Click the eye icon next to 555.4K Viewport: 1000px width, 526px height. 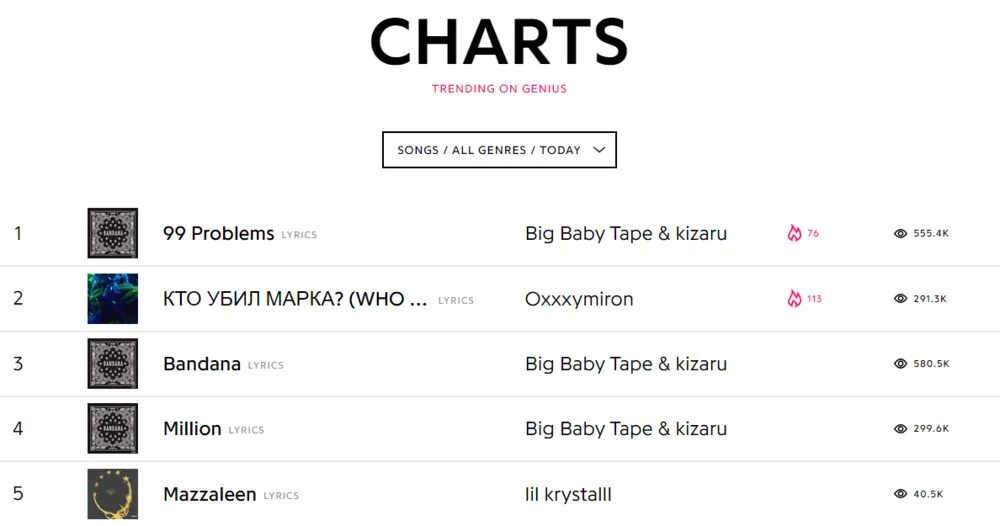coord(901,233)
